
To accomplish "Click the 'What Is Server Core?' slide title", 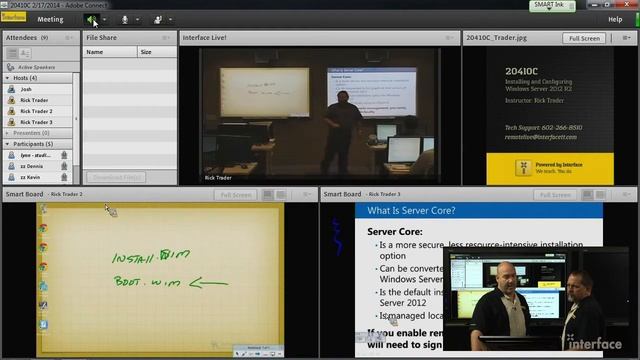I will tap(411, 211).
